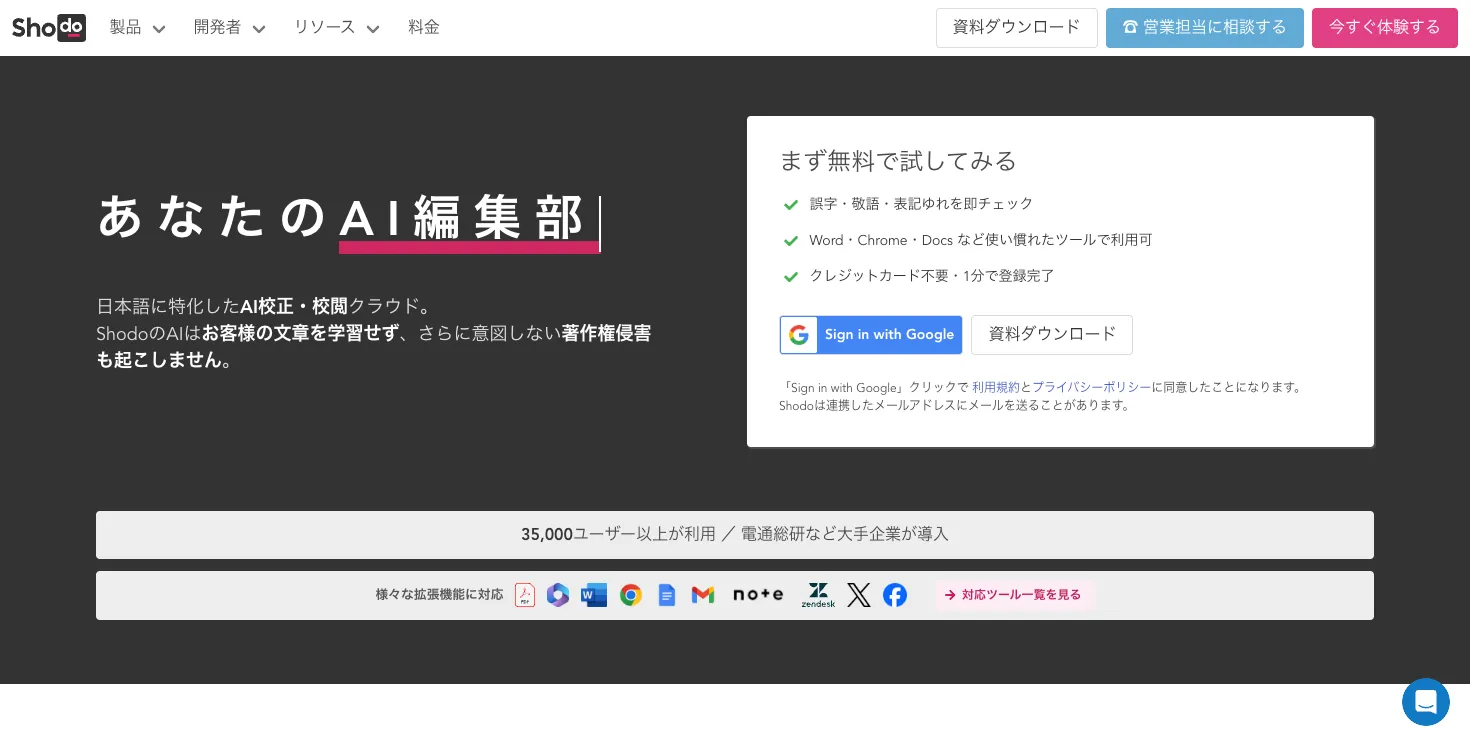Click 営業担当に相談する button

1205,28
